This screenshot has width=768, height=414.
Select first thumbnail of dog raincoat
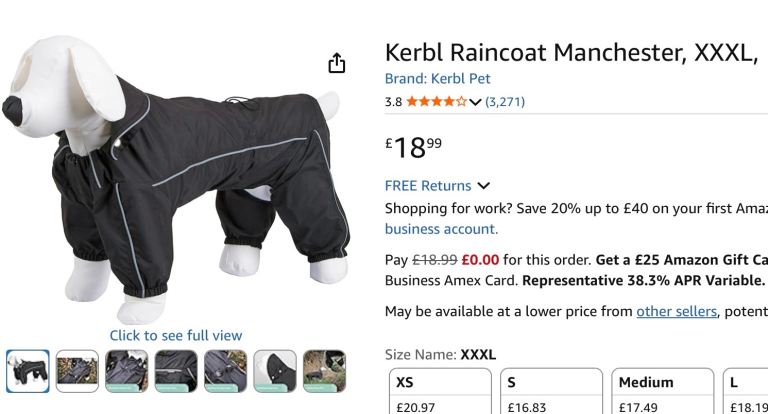[x=28, y=371]
